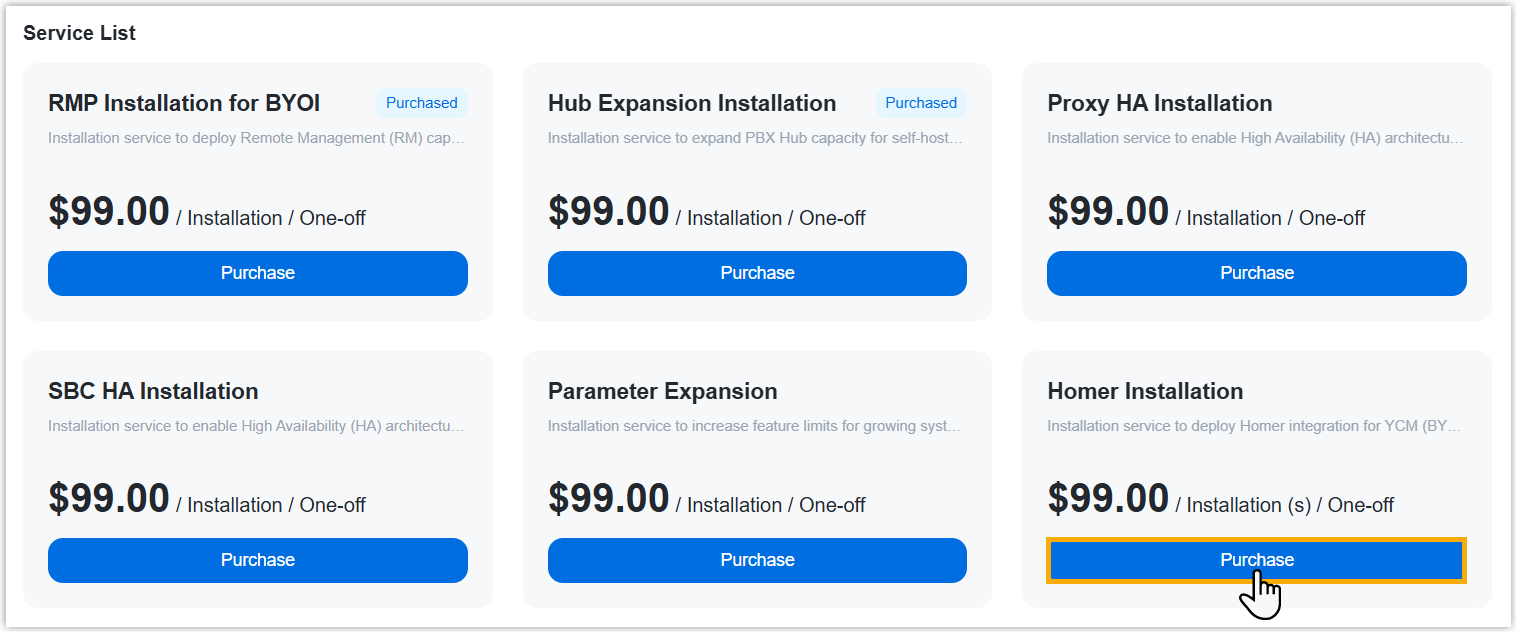The width and height of the screenshot is (1517, 633).
Task: Purchase the Hub Expansion Installation service
Action: pyautogui.click(x=757, y=273)
